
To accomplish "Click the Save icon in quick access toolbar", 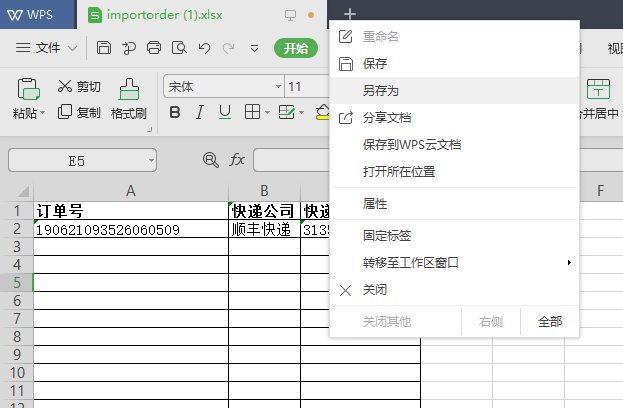I will (x=104, y=48).
